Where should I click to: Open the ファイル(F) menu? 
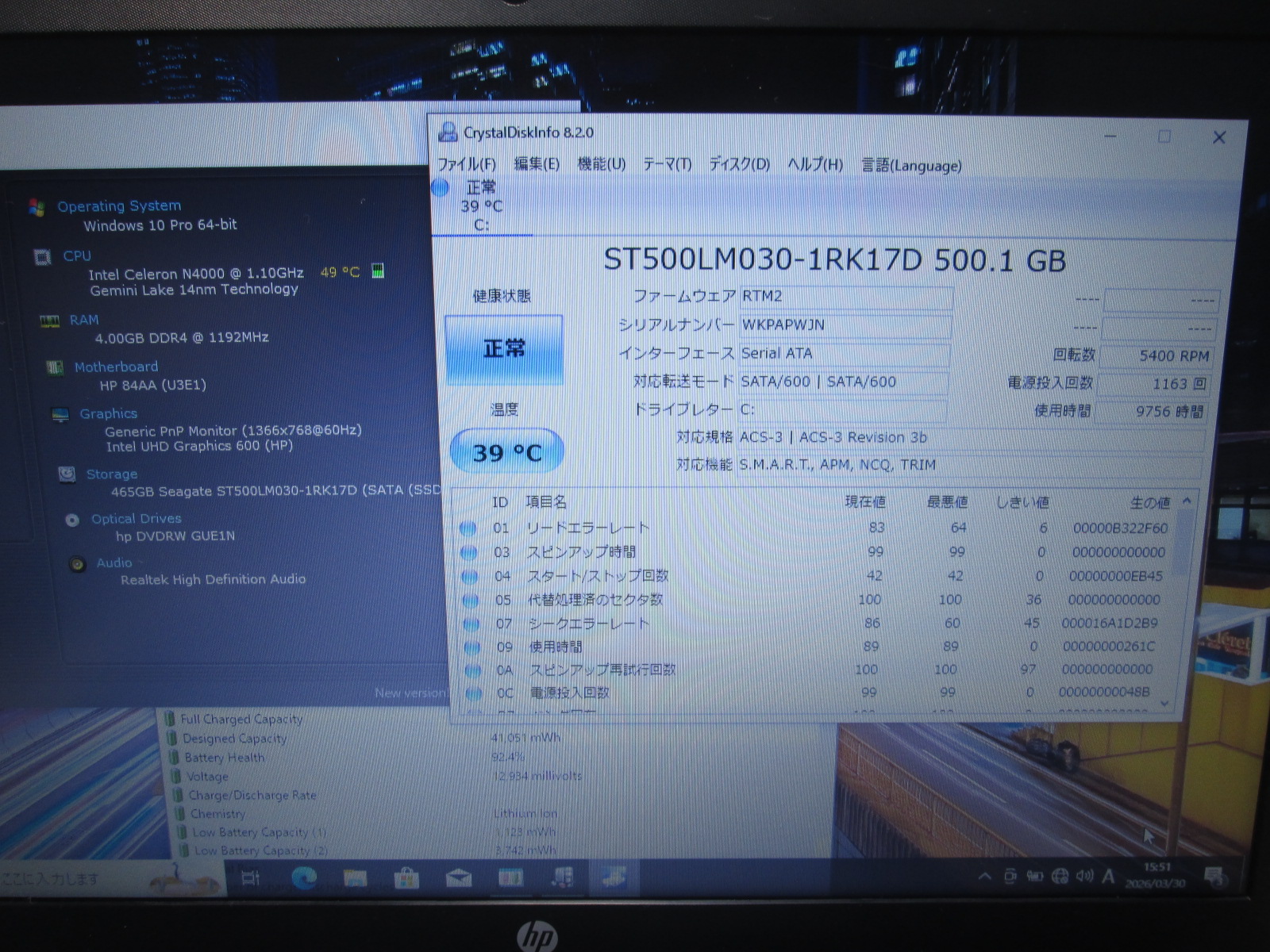point(467,164)
